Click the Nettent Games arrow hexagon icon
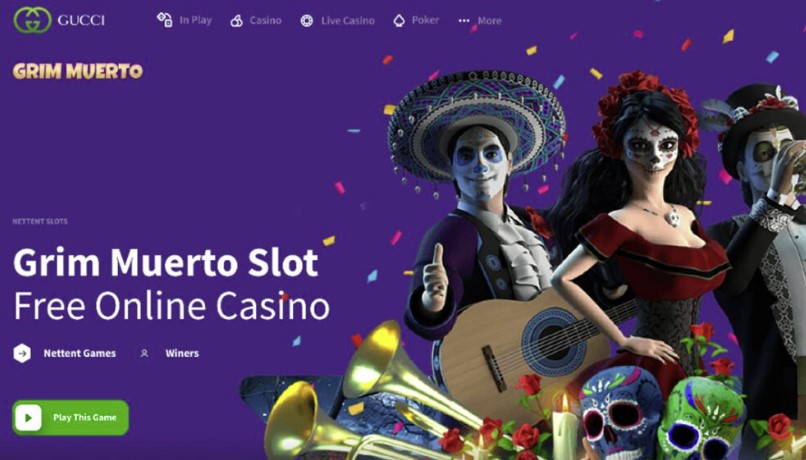Viewport: 806px width, 460px height. pos(22,353)
